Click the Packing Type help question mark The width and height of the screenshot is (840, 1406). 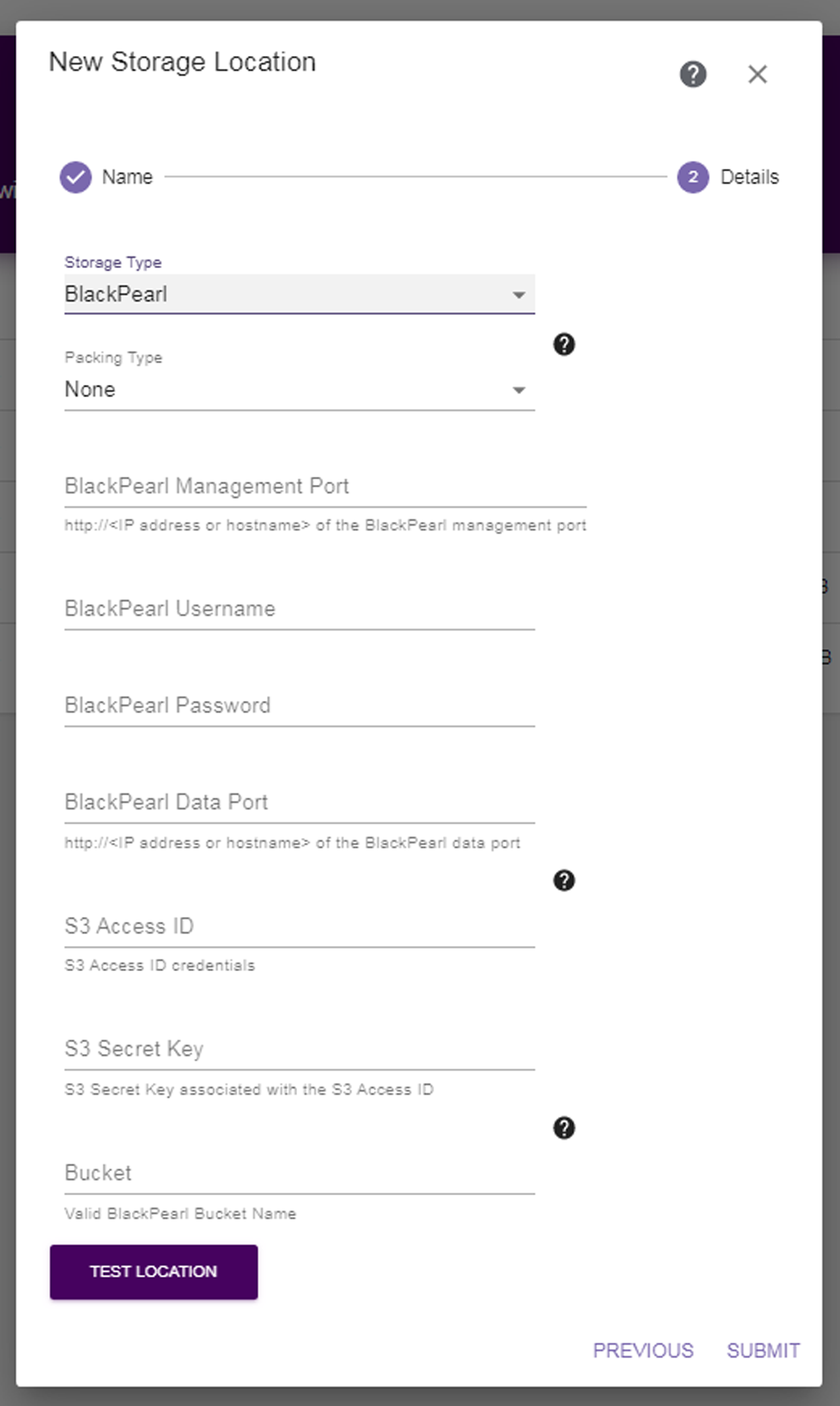click(x=564, y=344)
